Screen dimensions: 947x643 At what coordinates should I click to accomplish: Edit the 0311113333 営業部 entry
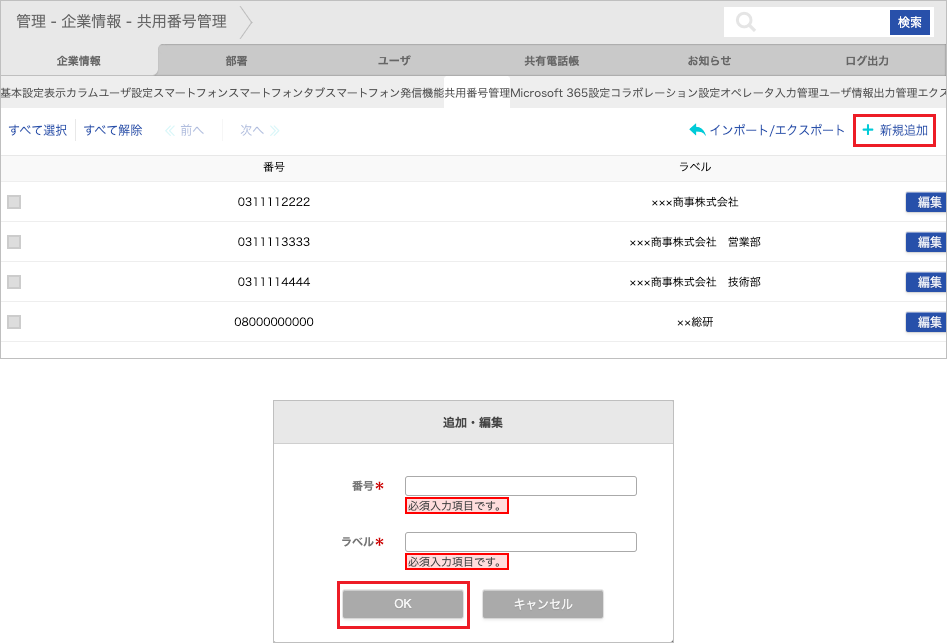[x=926, y=242]
